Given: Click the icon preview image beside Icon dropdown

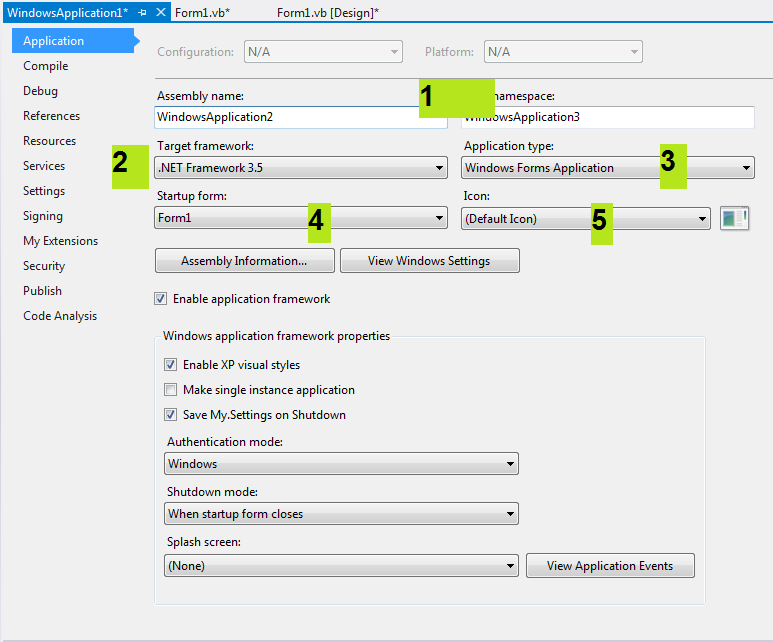Looking at the screenshot, I should pyautogui.click(x=734, y=218).
